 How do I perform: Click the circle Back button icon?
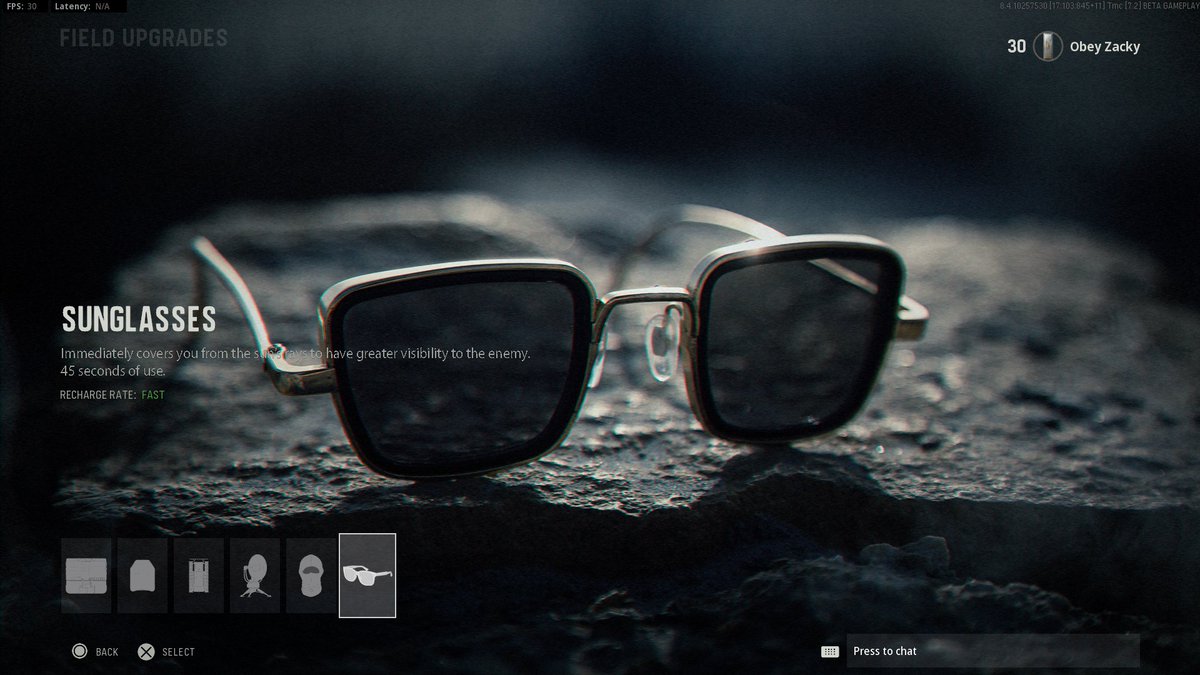point(79,651)
